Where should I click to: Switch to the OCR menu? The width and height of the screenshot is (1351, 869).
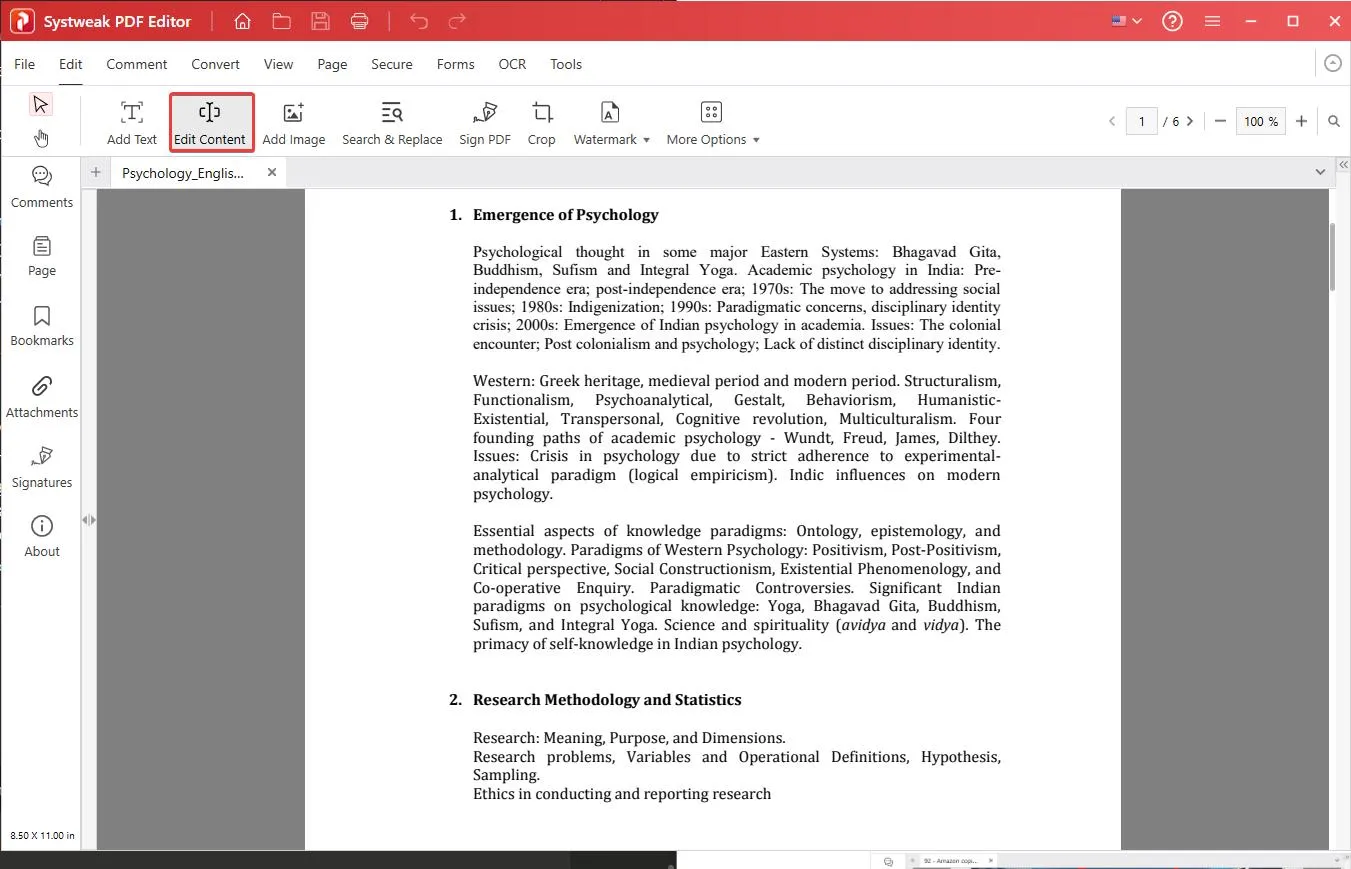[x=512, y=64]
